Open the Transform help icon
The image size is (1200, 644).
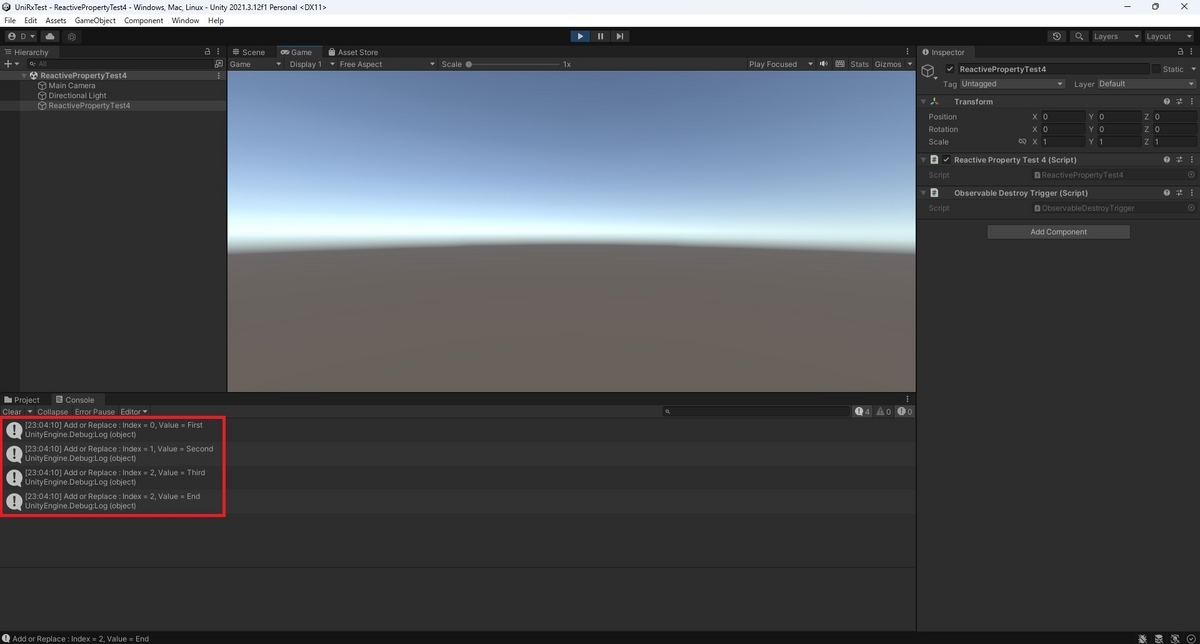pyautogui.click(x=1167, y=101)
